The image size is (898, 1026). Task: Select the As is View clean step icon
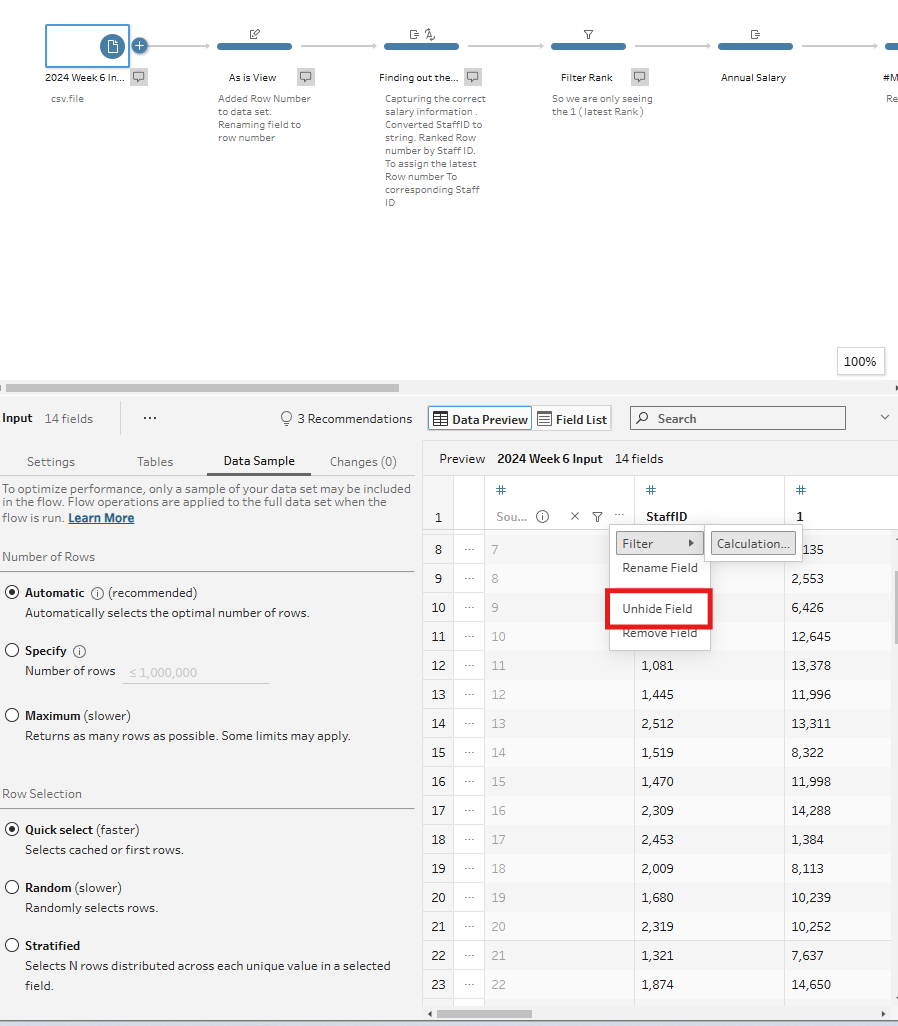(x=254, y=35)
